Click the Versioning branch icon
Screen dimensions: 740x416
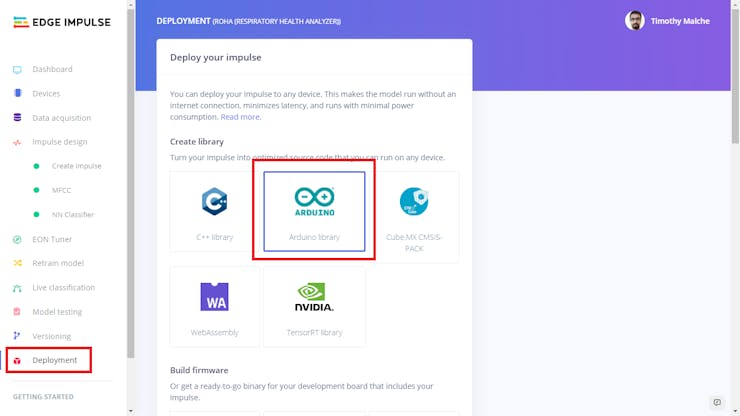click(x=17, y=336)
